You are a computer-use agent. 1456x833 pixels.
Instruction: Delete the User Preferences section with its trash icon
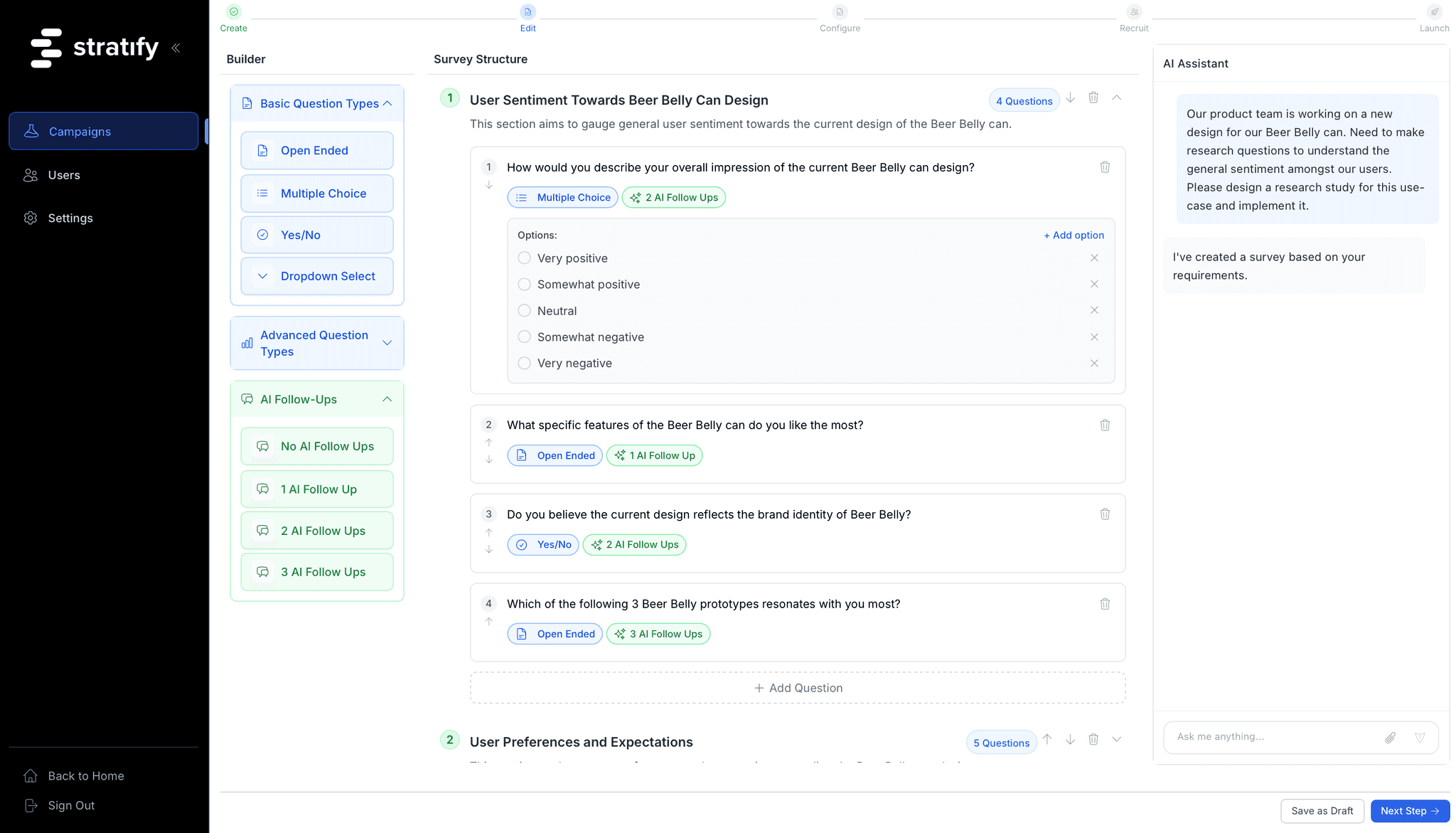[1093, 740]
